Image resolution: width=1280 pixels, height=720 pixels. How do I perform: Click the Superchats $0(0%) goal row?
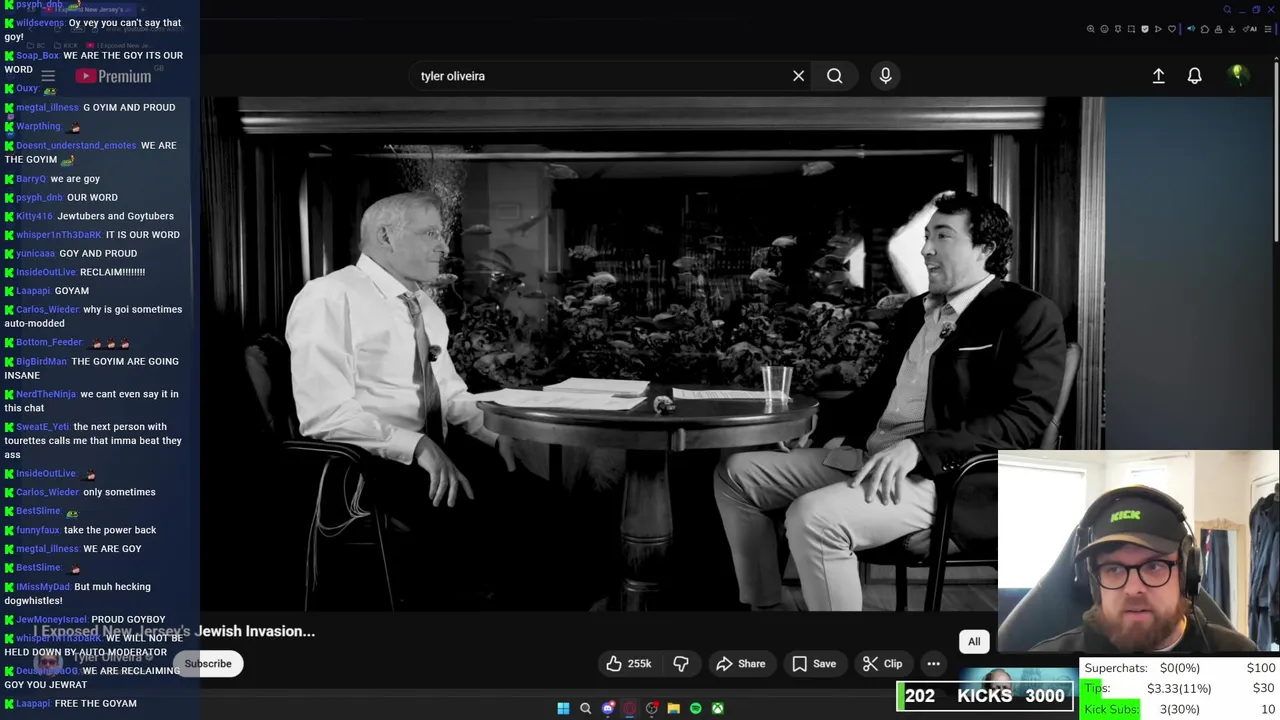[x=1180, y=668]
